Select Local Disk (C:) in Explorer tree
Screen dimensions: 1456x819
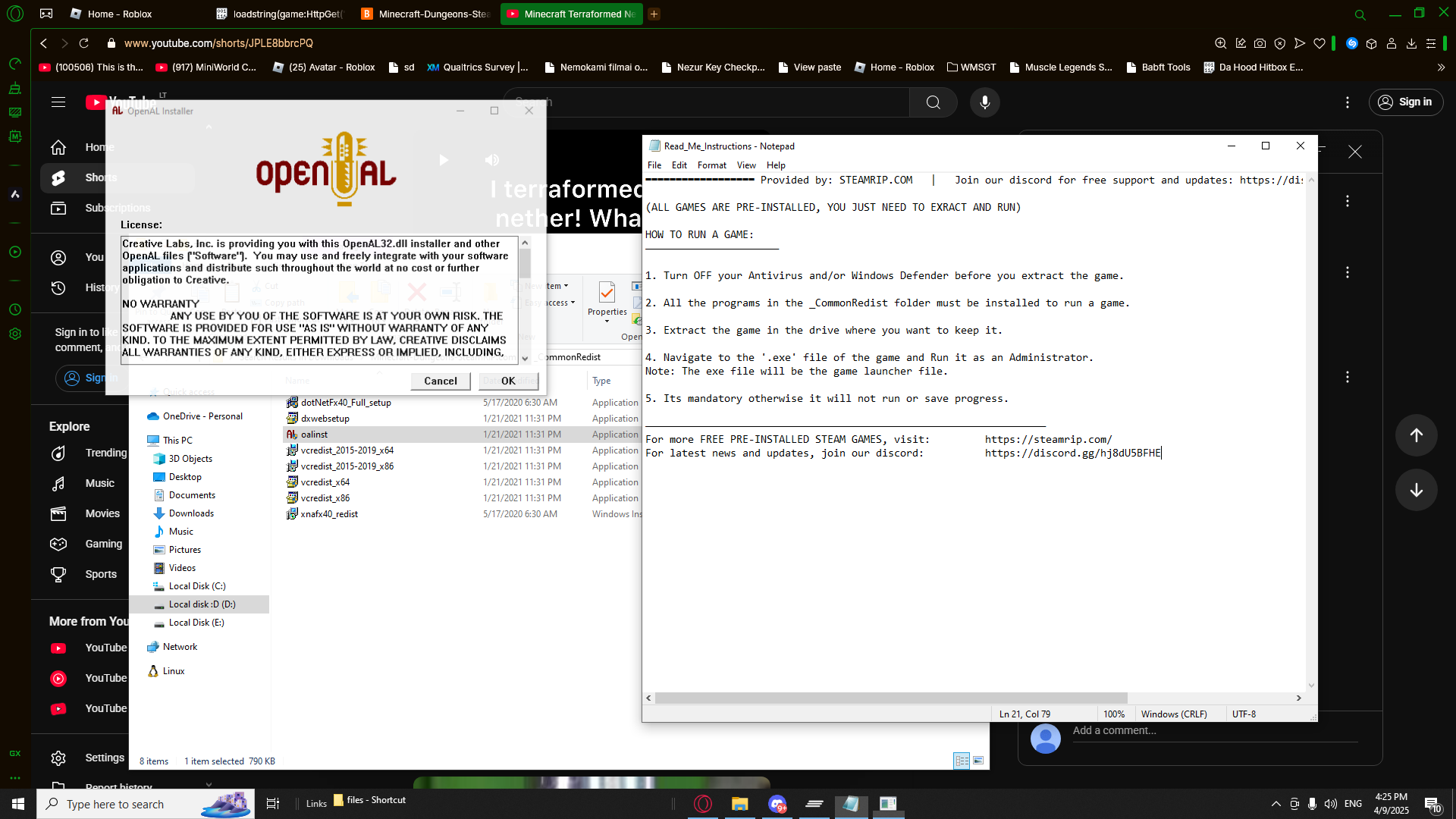coord(197,586)
